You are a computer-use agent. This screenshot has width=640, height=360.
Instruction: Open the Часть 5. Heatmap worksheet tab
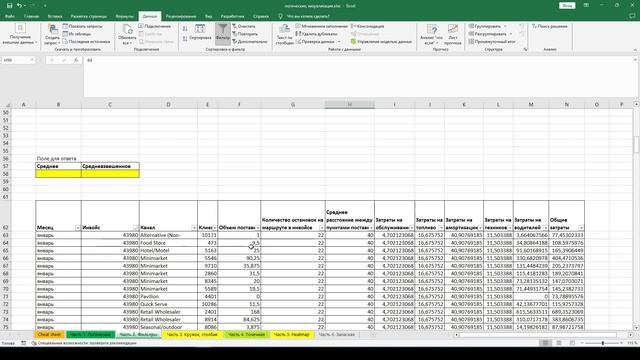[x=291, y=335]
